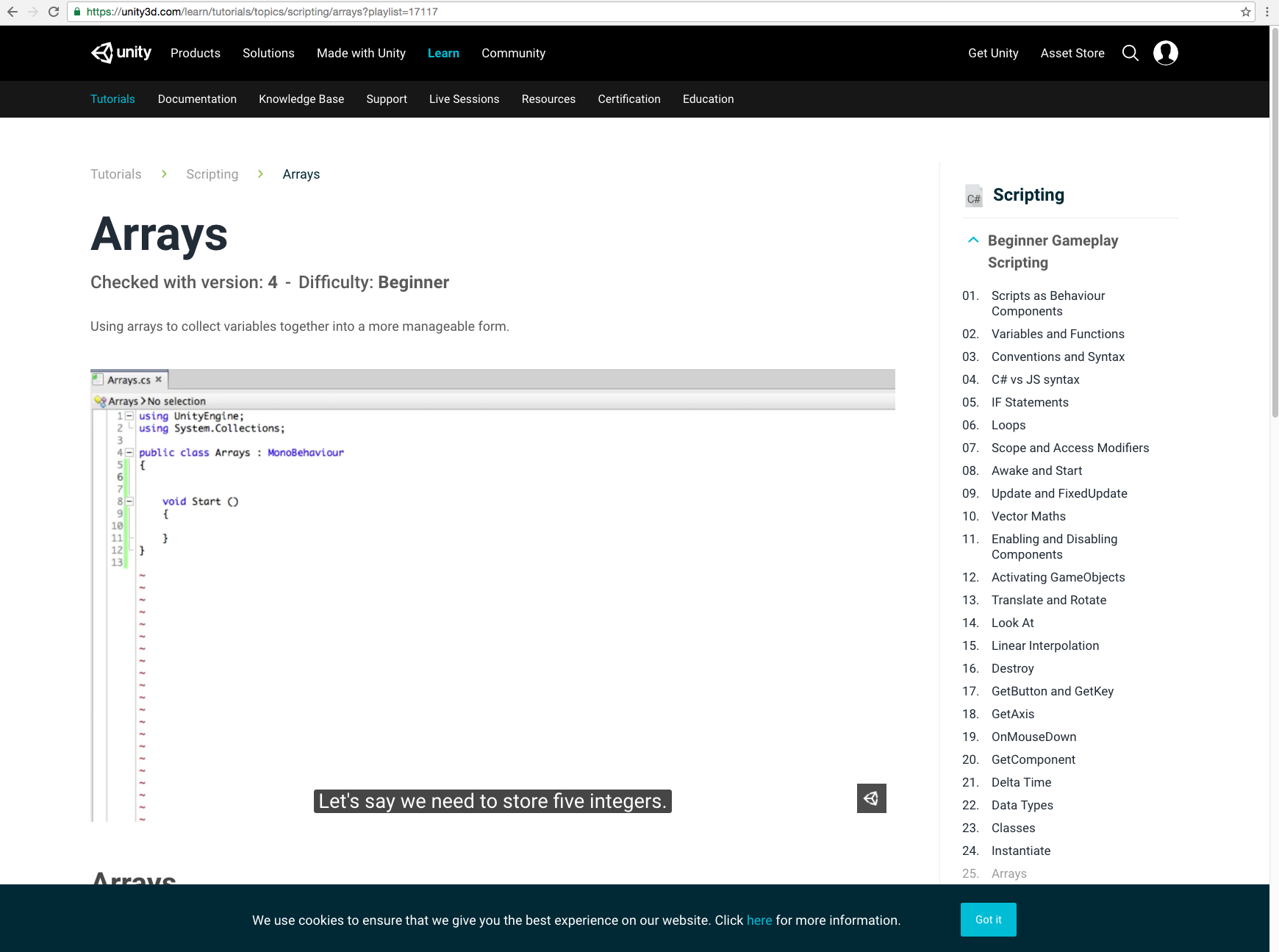Open GetAxis lesson
This screenshot has width=1279, height=952.
1012,714
